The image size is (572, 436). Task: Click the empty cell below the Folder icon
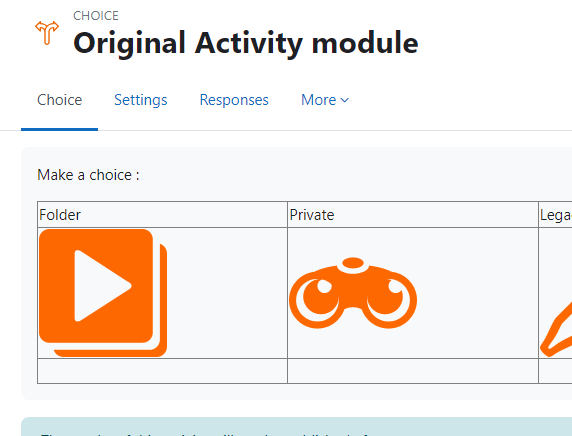(x=162, y=371)
